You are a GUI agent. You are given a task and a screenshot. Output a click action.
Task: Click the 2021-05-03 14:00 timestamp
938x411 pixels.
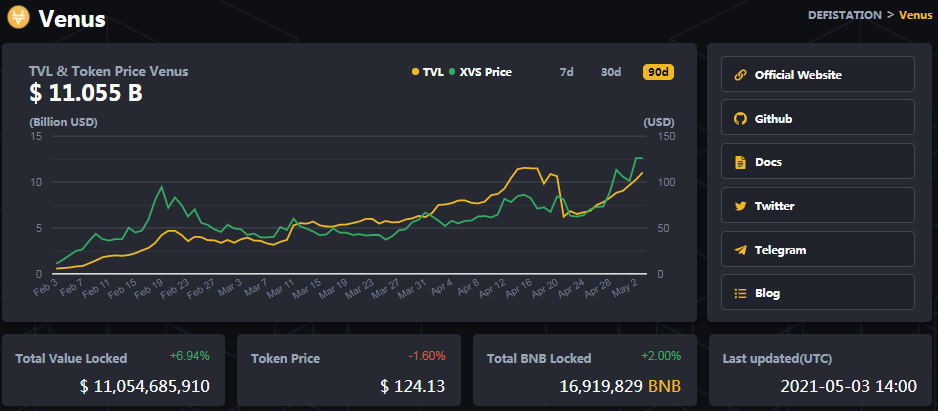(848, 386)
